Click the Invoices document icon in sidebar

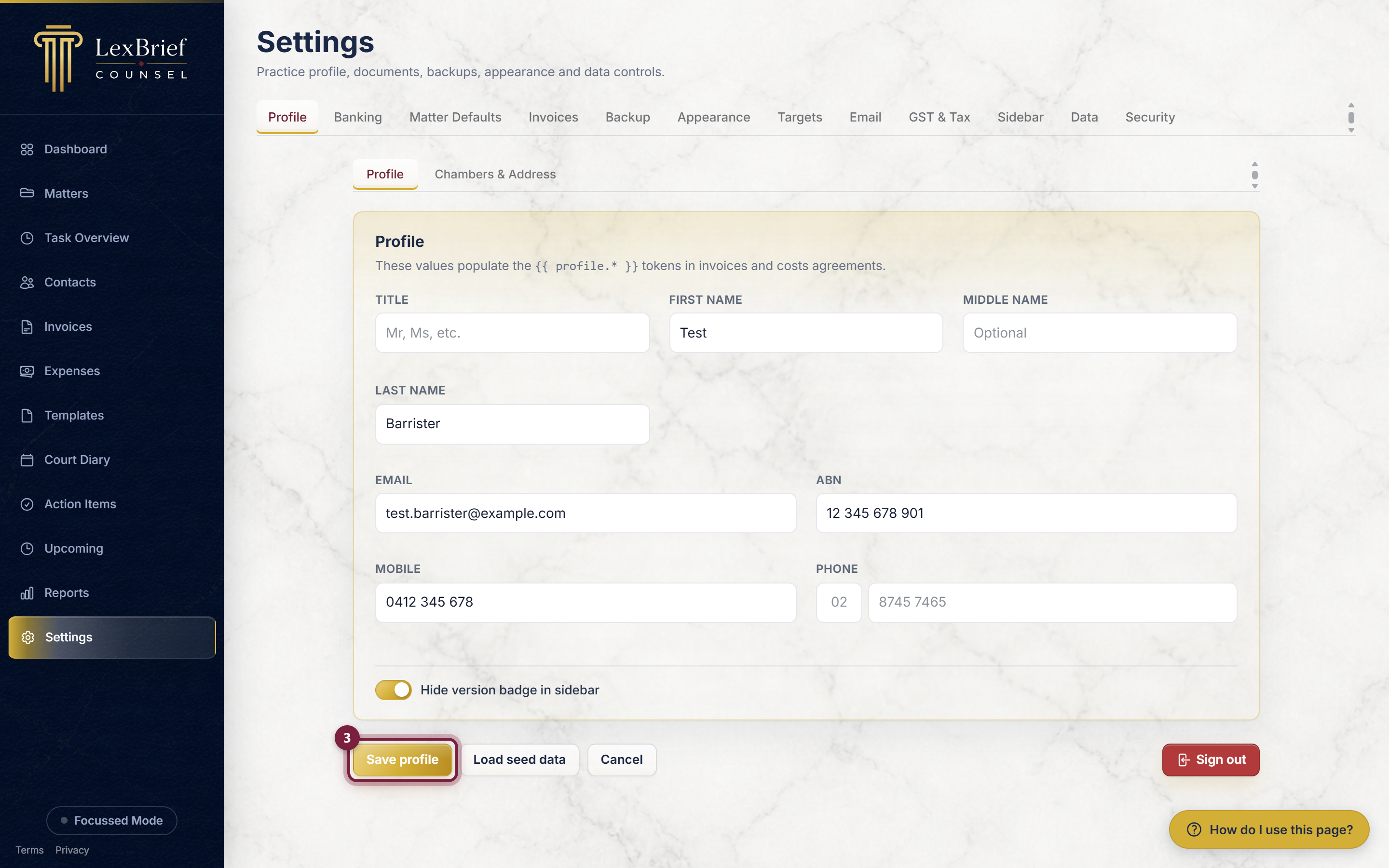pos(27,326)
